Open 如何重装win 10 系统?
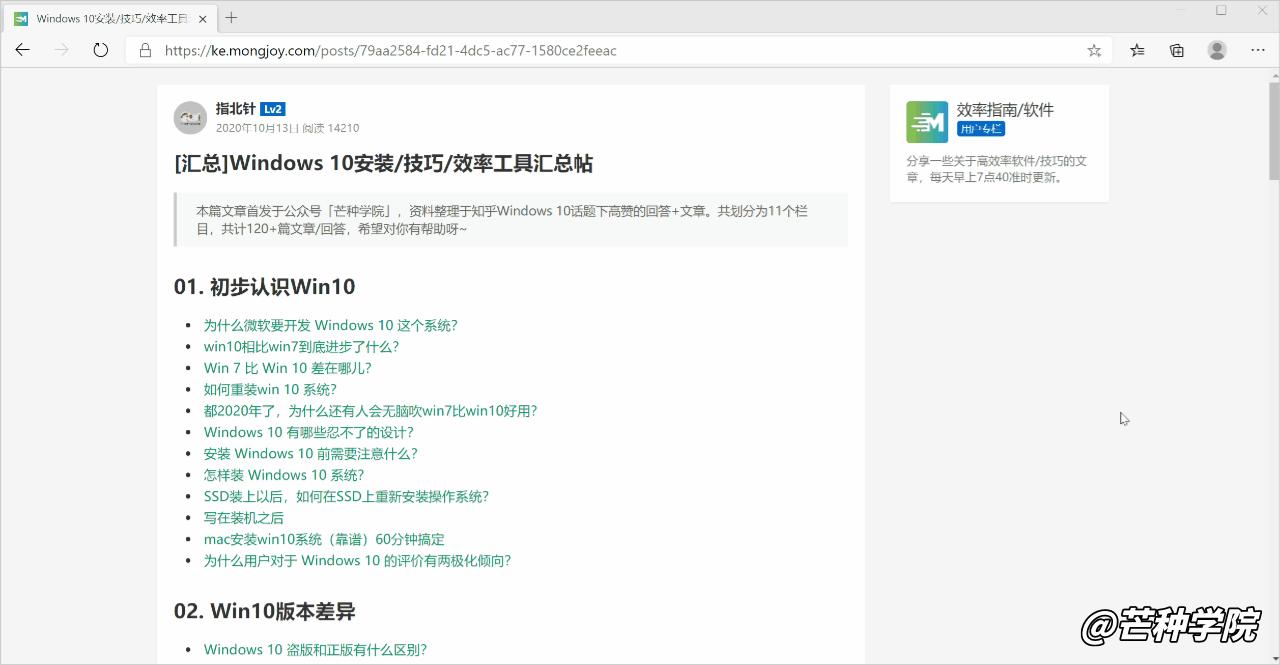Viewport: 1280px width, 665px height. click(270, 389)
